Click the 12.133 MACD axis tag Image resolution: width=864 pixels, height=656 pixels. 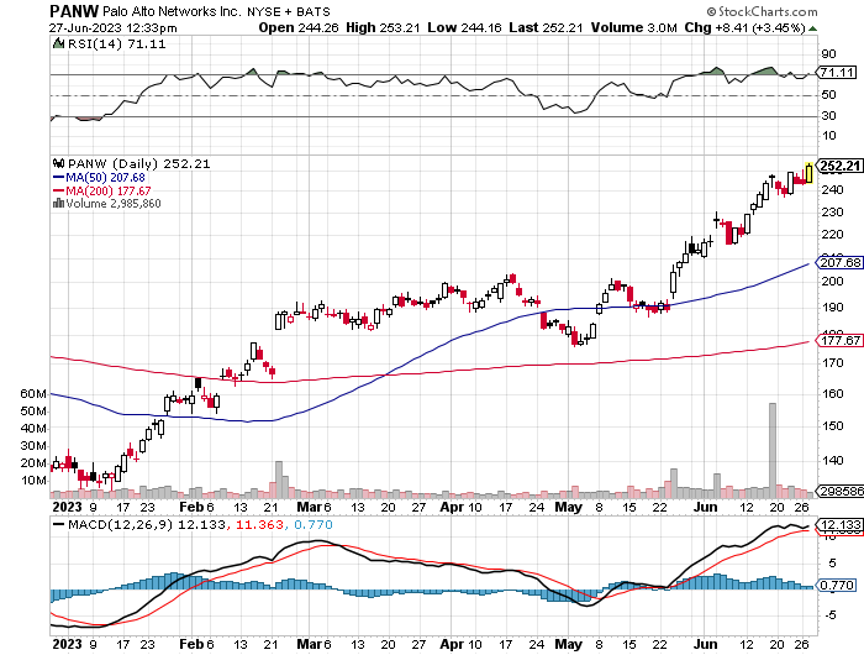coord(840,525)
